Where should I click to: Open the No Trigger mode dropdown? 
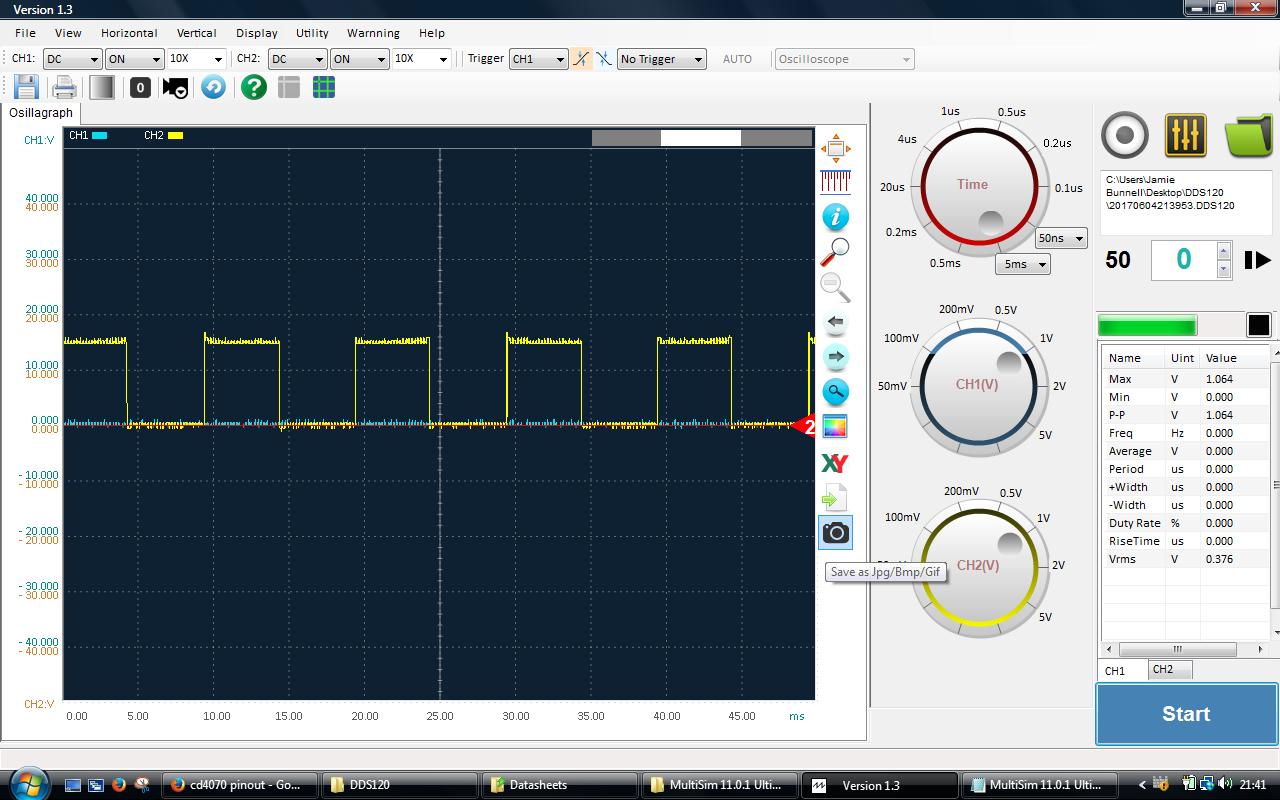(x=662, y=59)
